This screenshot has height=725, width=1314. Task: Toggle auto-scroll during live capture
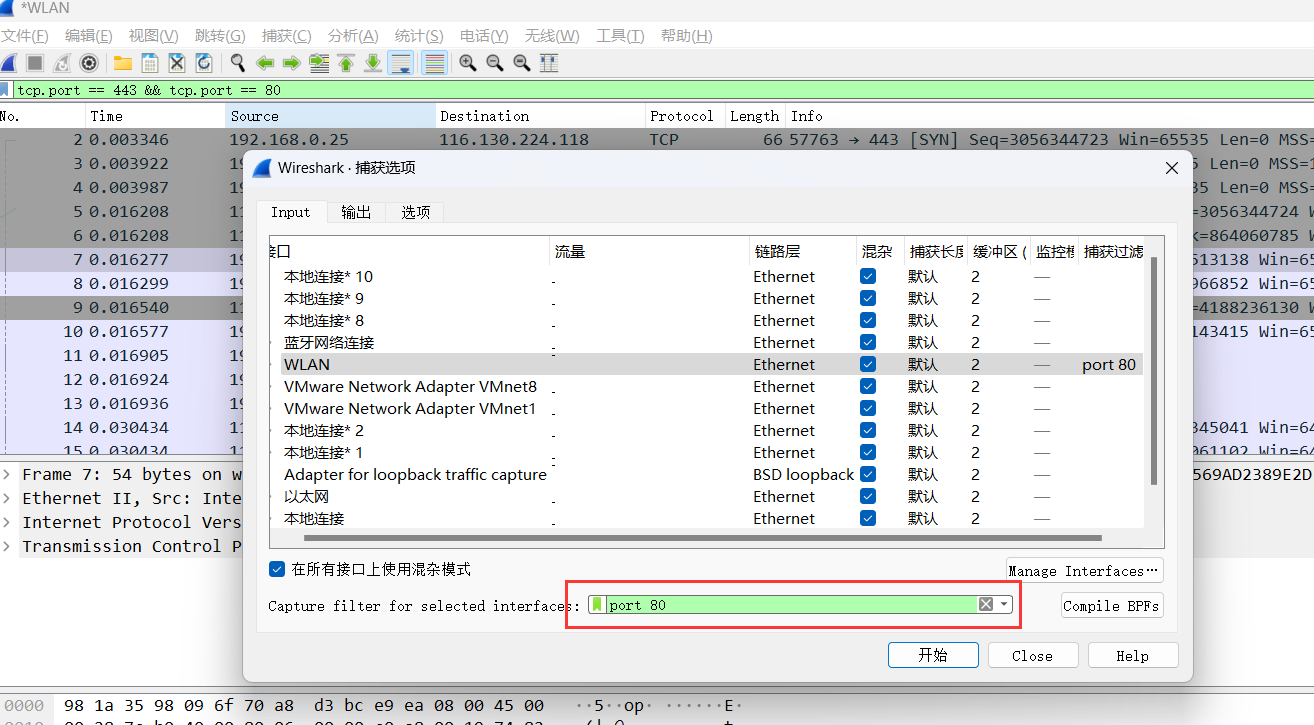[401, 63]
